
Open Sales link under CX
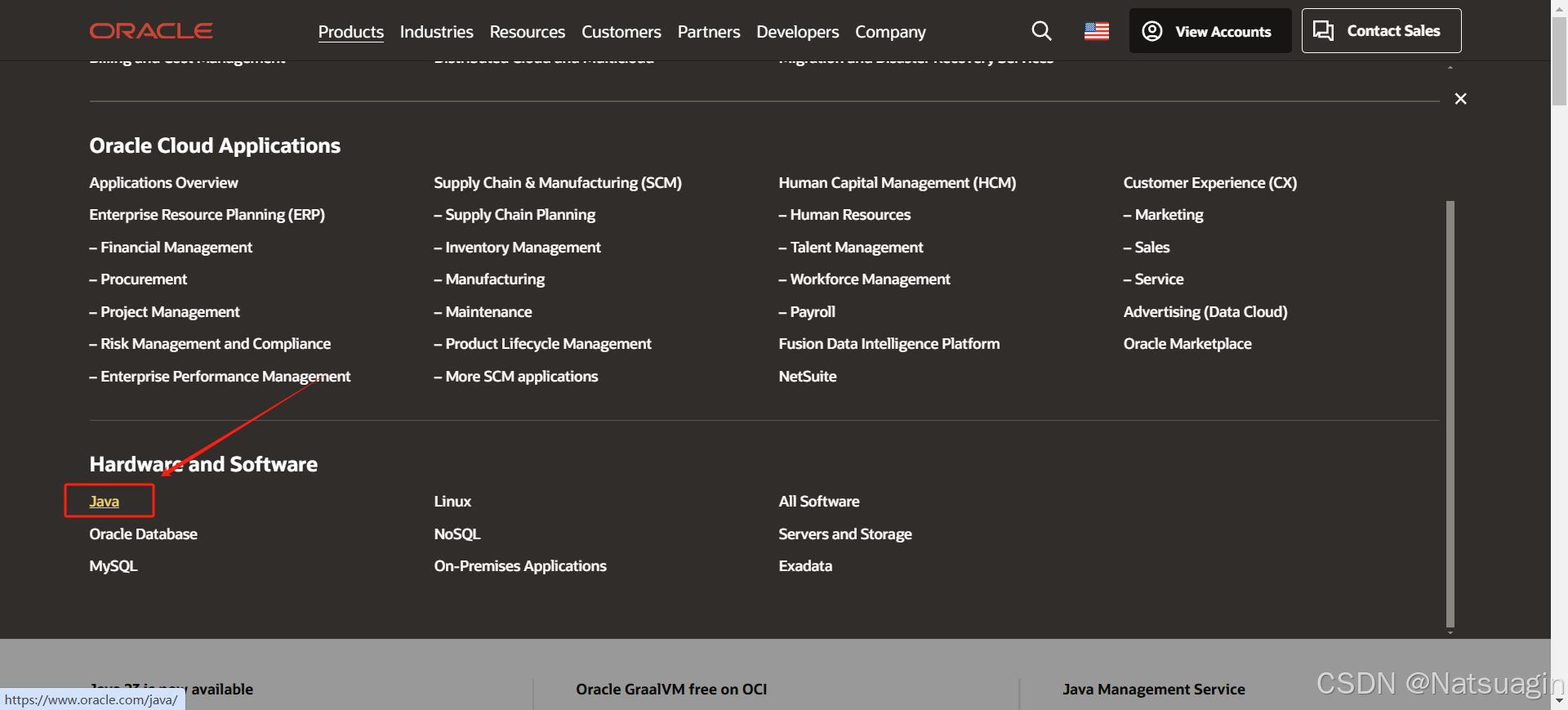[x=1147, y=247]
